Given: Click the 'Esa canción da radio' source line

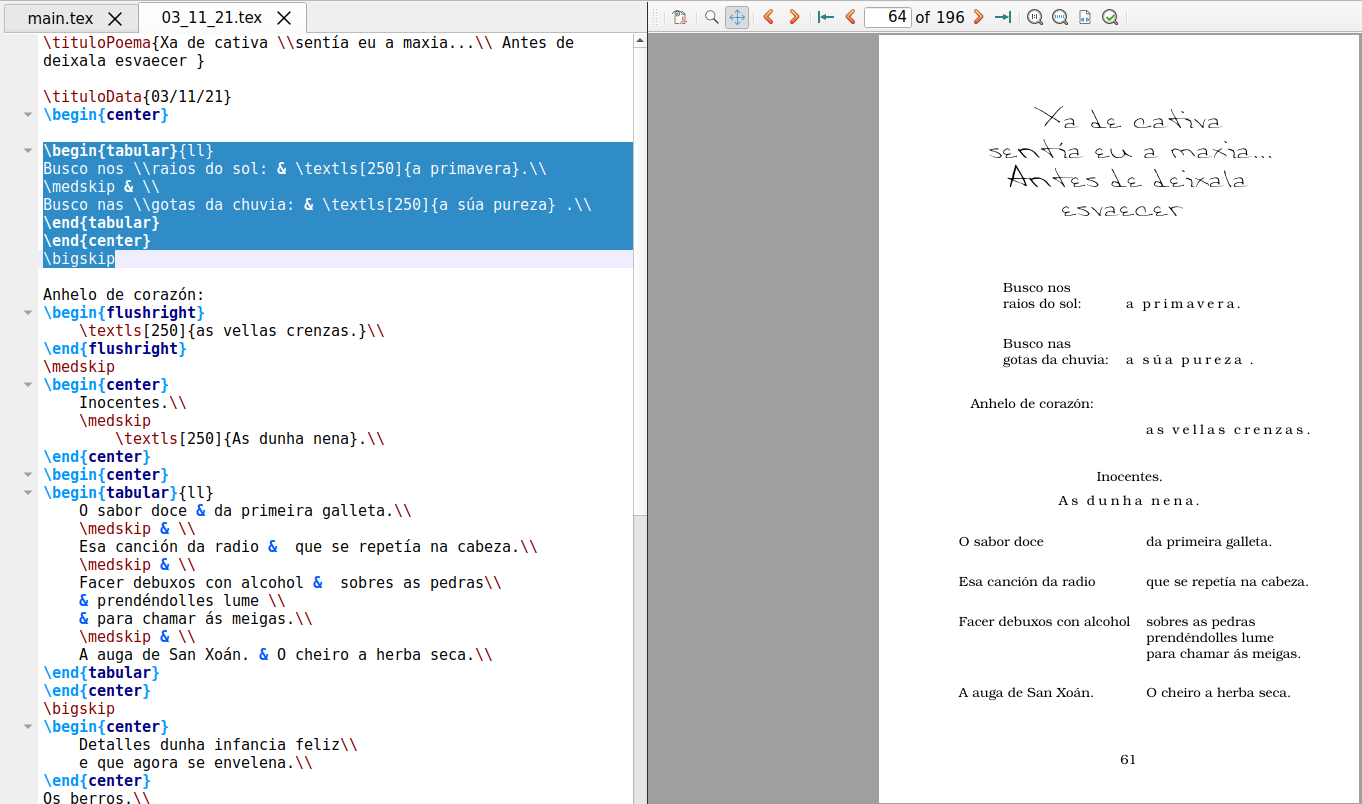Looking at the screenshot, I should pos(309,547).
